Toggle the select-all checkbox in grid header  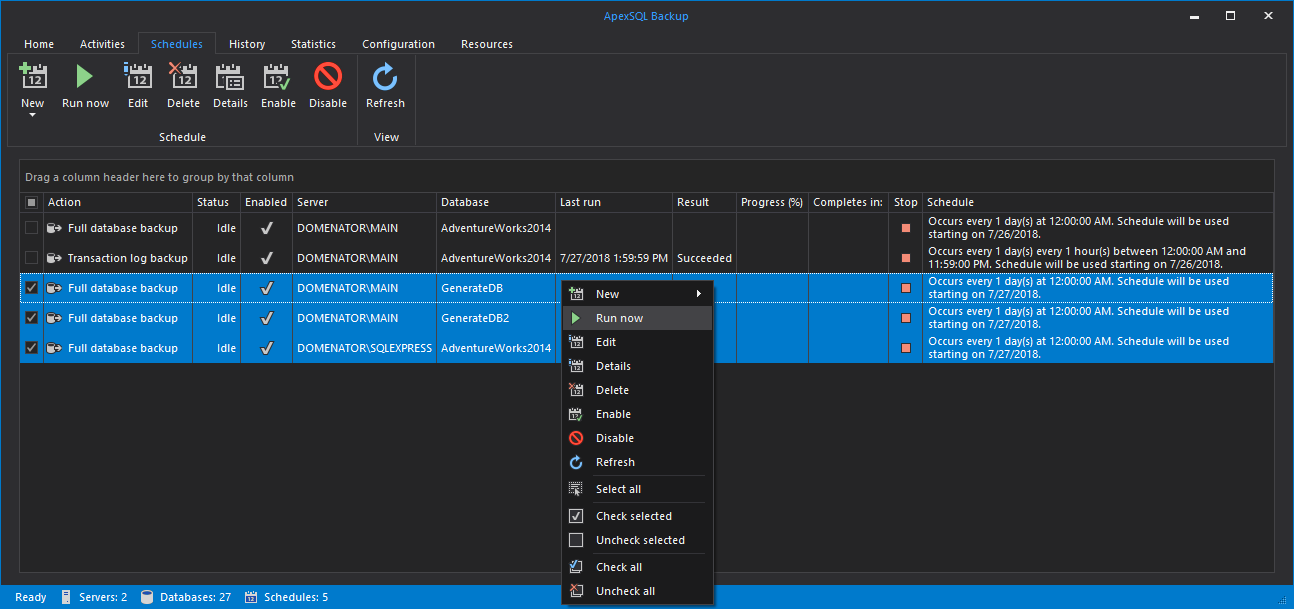pyautogui.click(x=31, y=203)
